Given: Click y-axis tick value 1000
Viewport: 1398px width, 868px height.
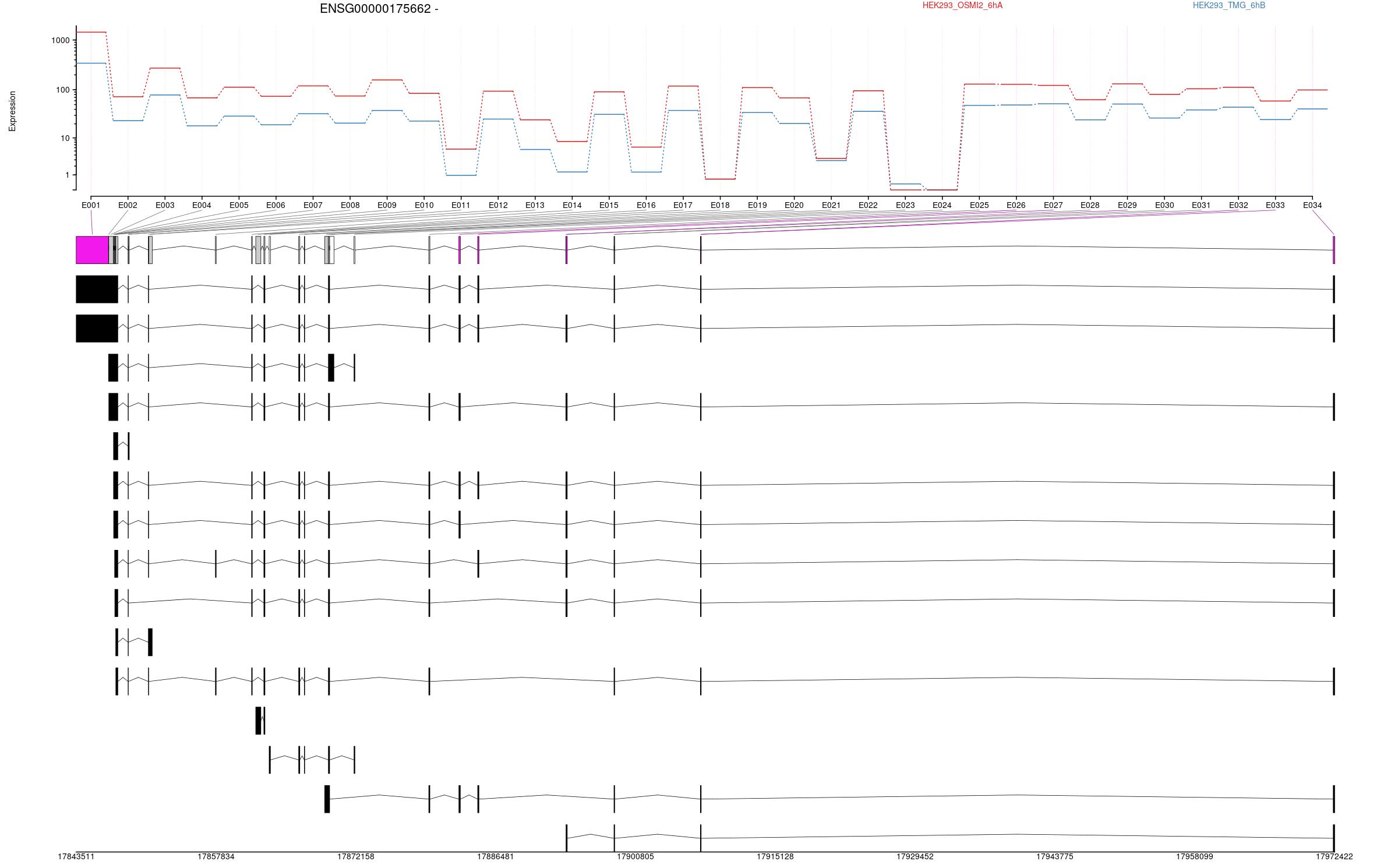Looking at the screenshot, I should click(x=61, y=40).
